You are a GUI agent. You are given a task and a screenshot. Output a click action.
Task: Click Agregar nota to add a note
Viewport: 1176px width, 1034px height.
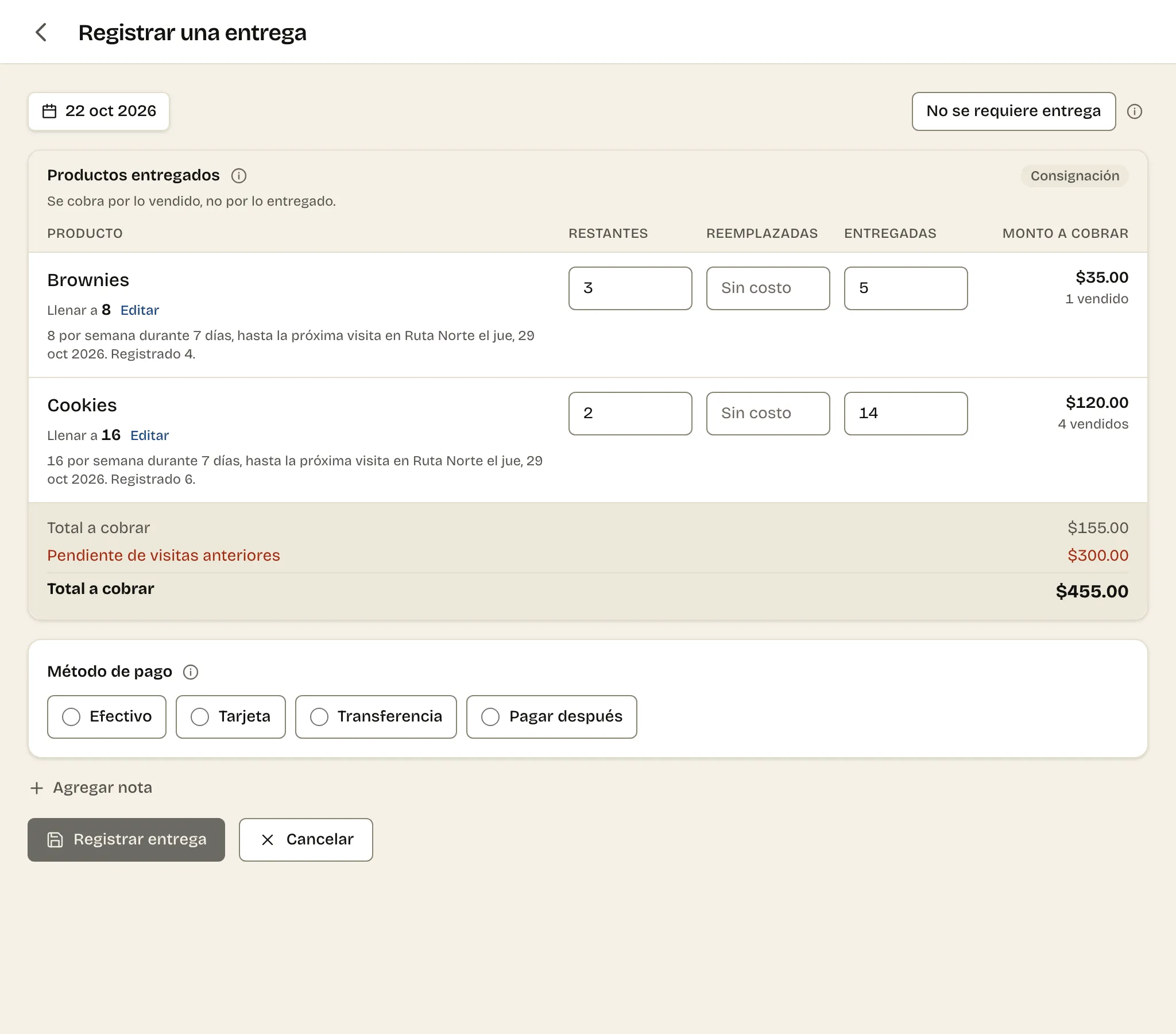coord(91,788)
